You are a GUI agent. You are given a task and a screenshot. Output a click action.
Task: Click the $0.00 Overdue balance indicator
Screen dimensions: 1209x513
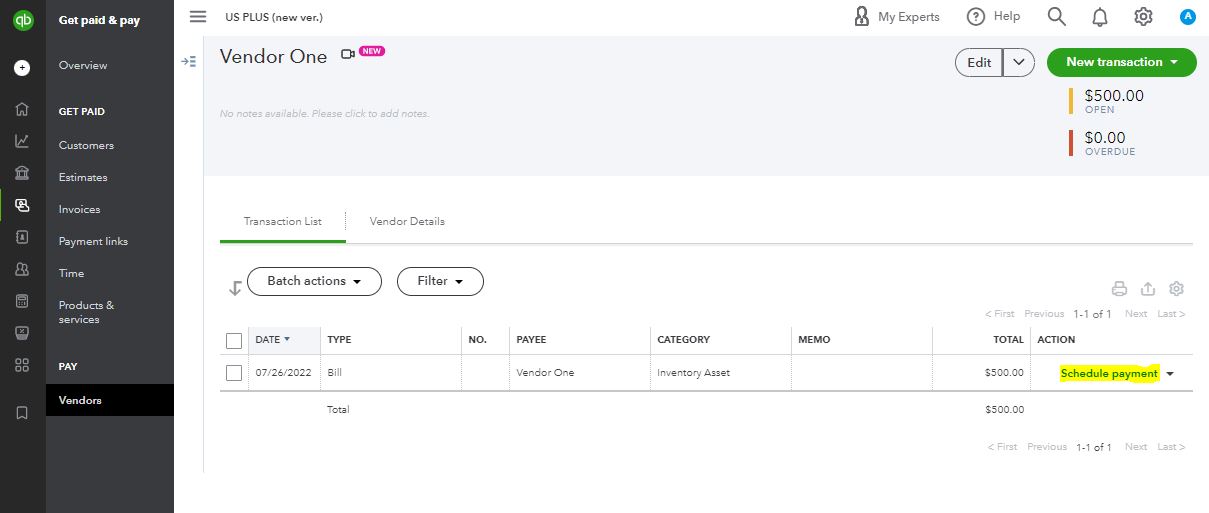click(x=1104, y=143)
